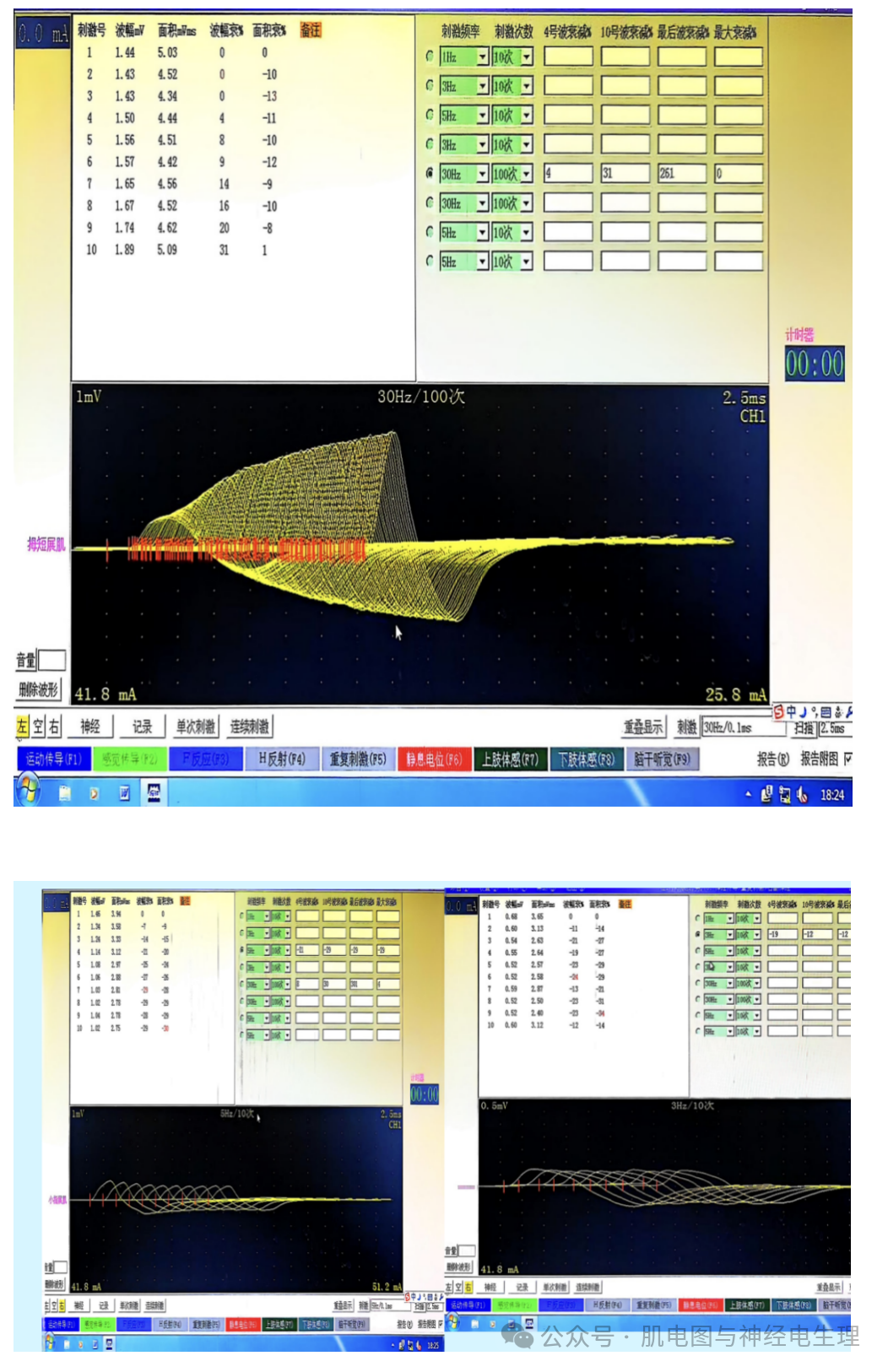Open the media player taskbar icon in top window
This screenshot has width=888, height=1372.
point(94,793)
